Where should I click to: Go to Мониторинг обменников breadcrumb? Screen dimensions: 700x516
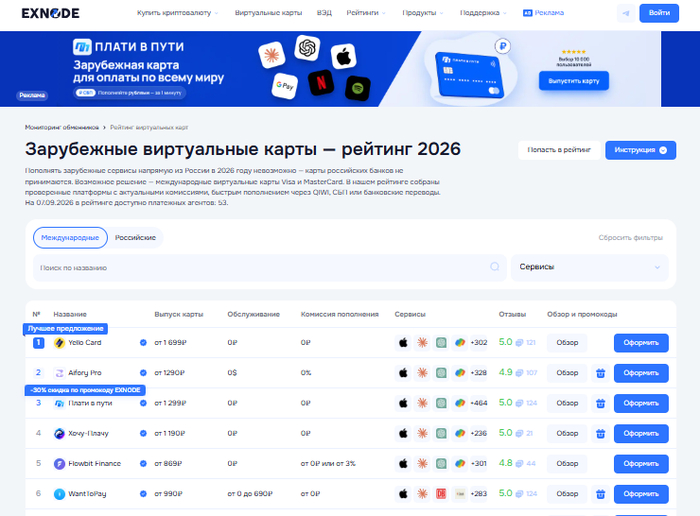62,128
